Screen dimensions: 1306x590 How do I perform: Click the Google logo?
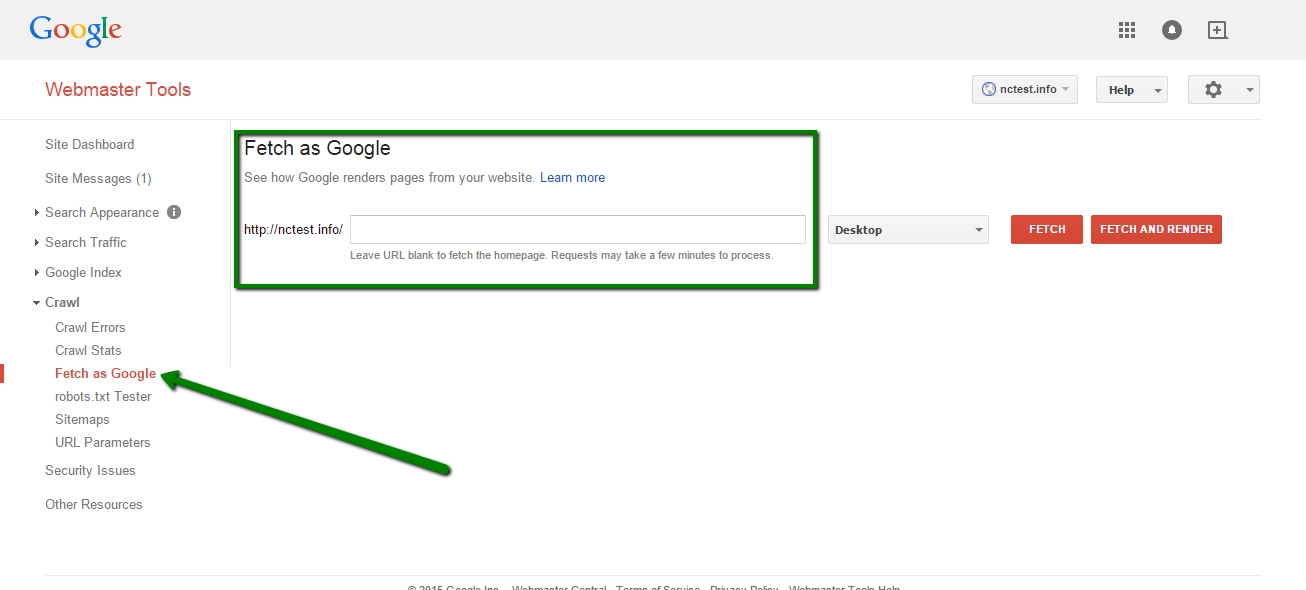coord(75,30)
